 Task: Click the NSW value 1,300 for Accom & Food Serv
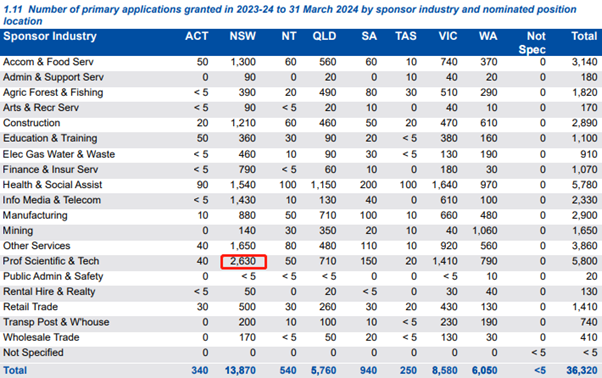(x=243, y=62)
